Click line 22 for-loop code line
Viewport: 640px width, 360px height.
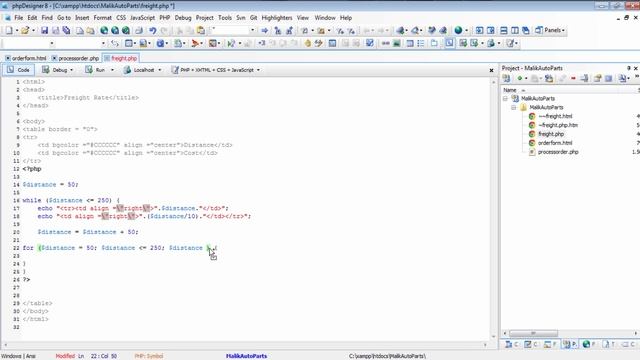pos(120,248)
